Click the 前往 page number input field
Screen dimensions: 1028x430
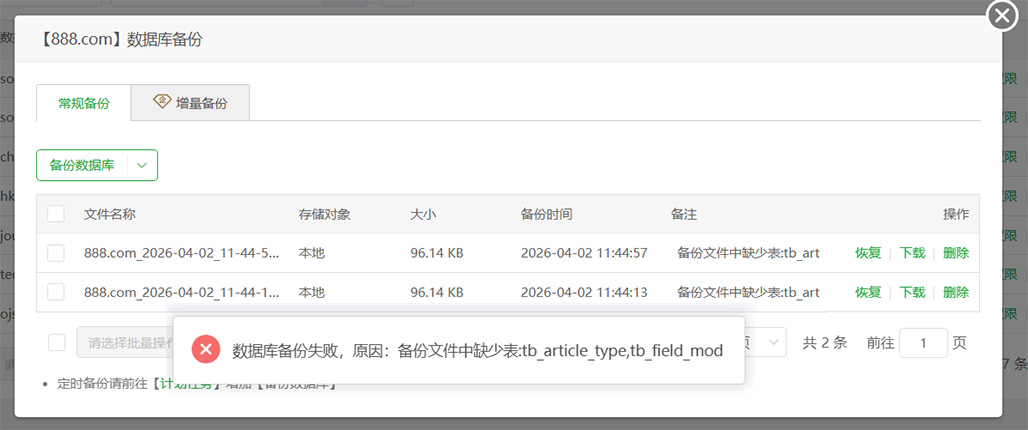[923, 343]
